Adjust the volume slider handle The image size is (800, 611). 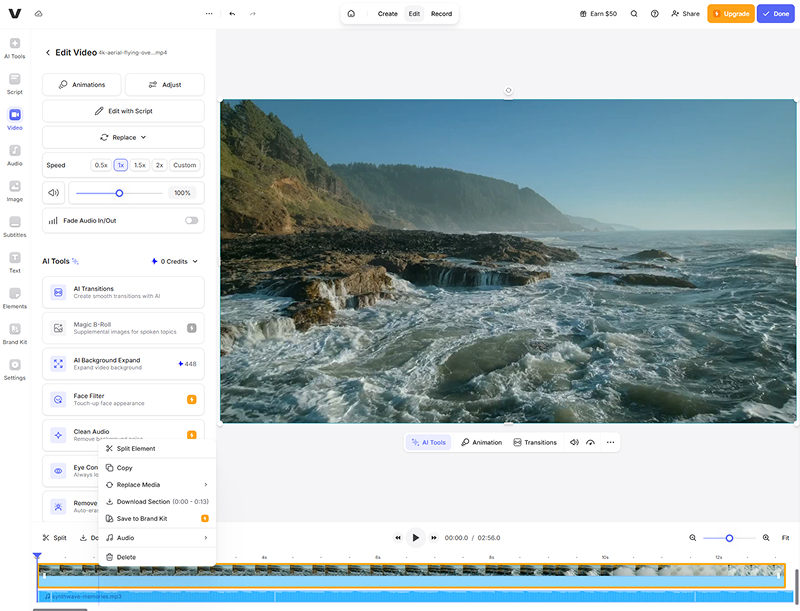point(119,193)
